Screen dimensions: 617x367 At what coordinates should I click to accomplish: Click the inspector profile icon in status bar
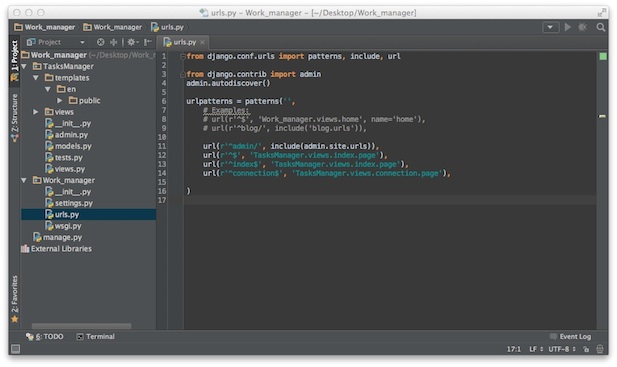tap(600, 349)
